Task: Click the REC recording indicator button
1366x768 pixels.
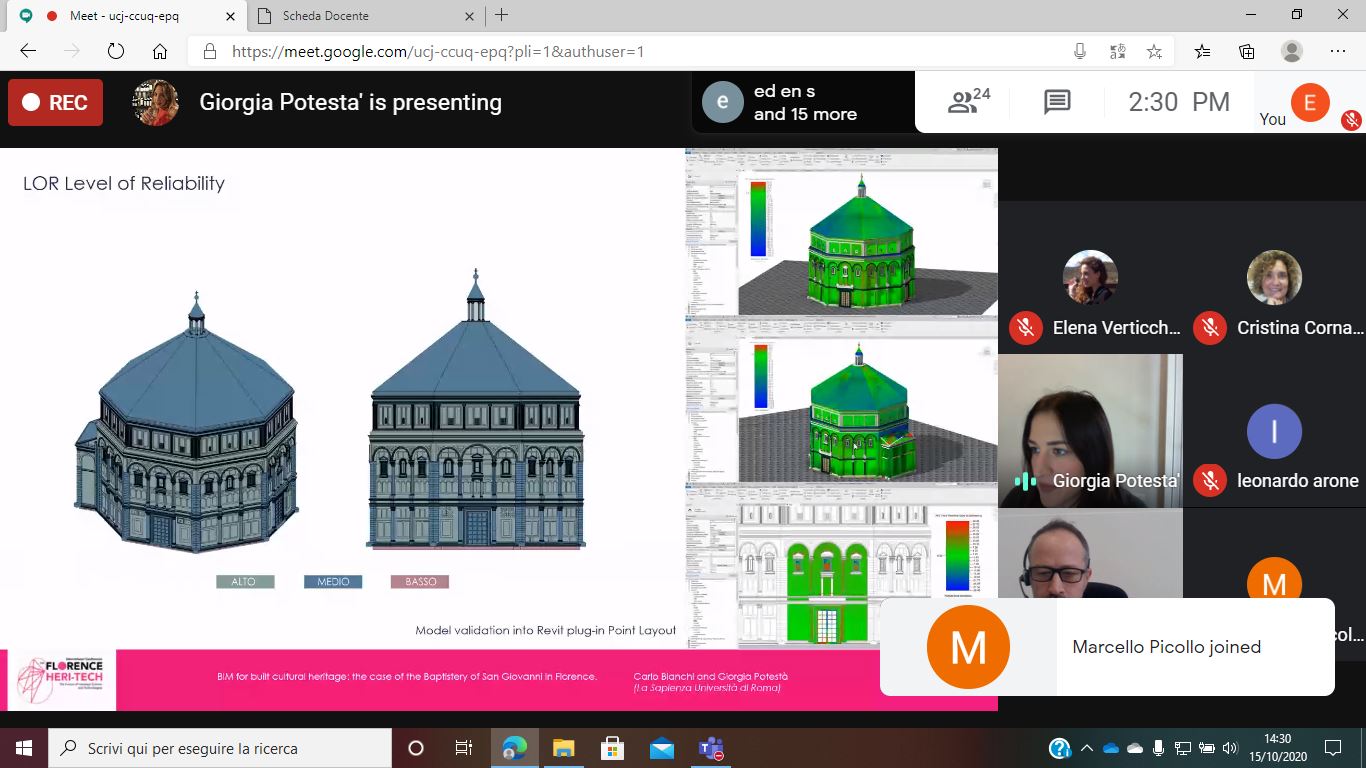Action: pos(56,102)
